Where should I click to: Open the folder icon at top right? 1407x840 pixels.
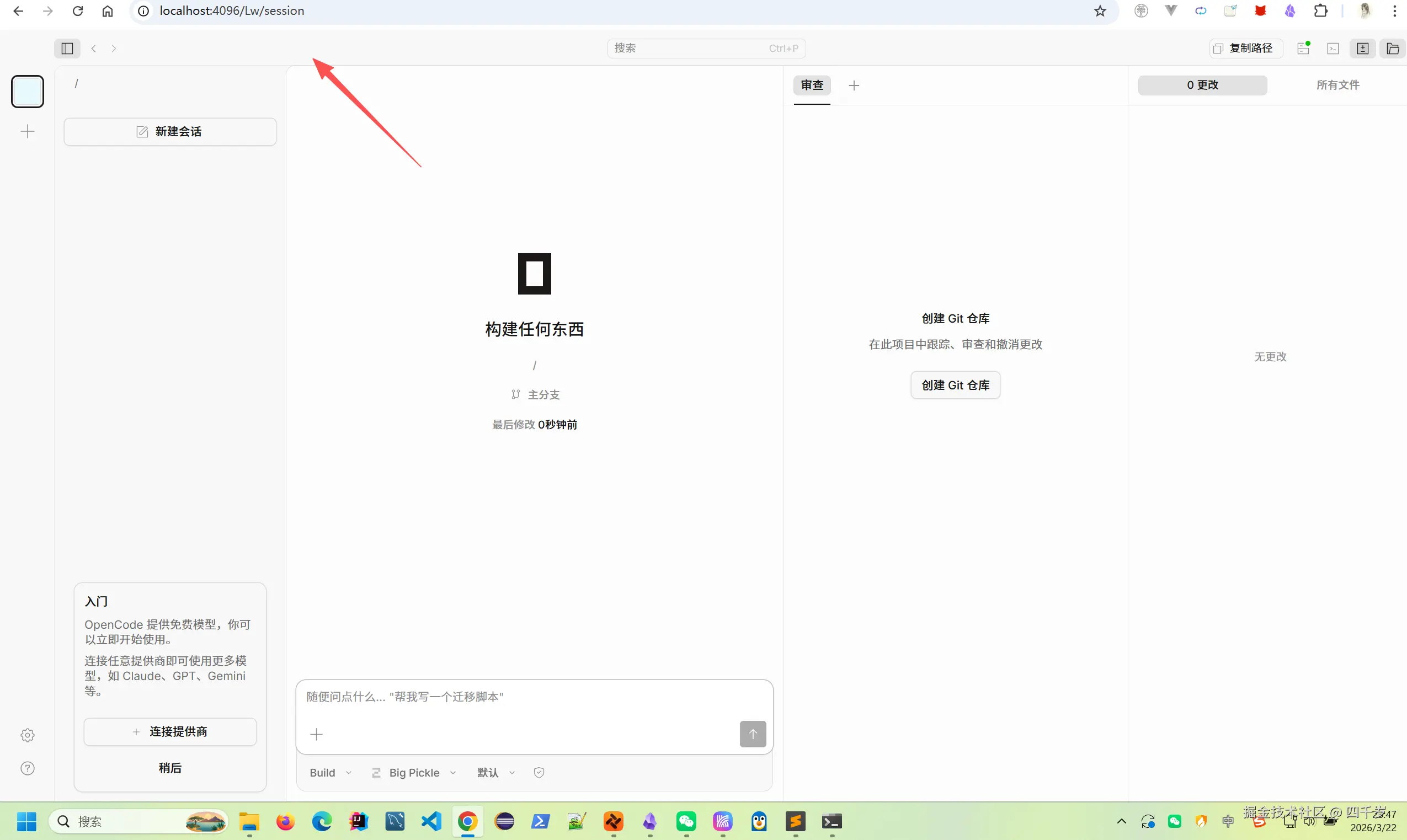(1393, 48)
